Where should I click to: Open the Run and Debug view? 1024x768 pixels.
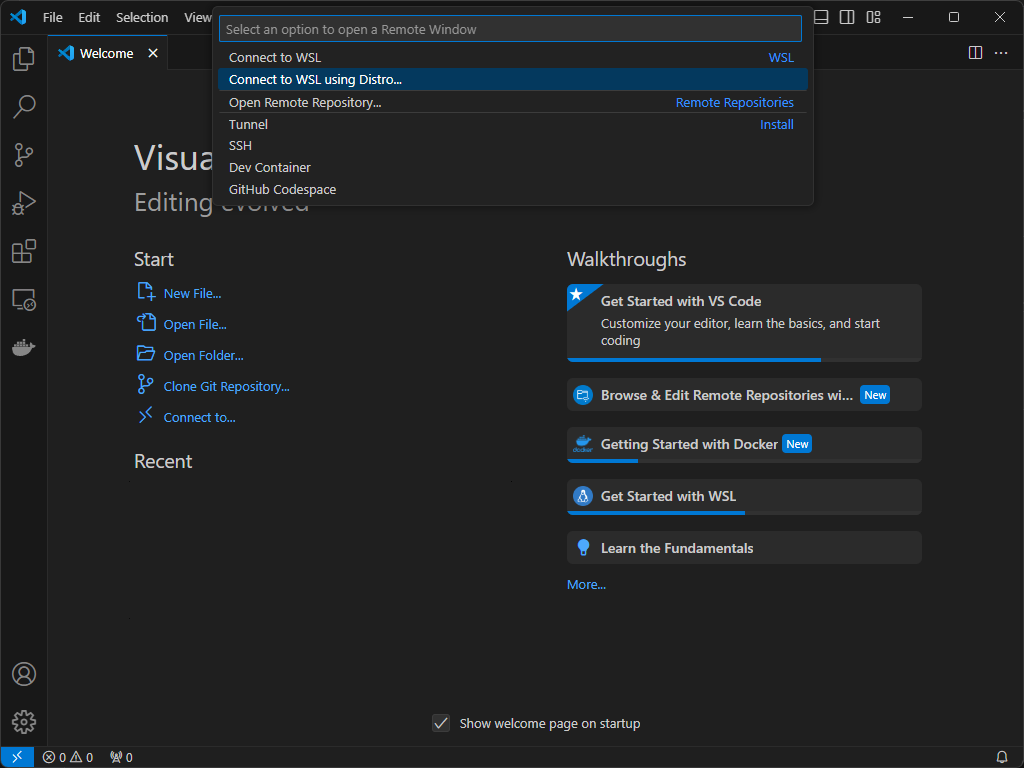pos(24,203)
